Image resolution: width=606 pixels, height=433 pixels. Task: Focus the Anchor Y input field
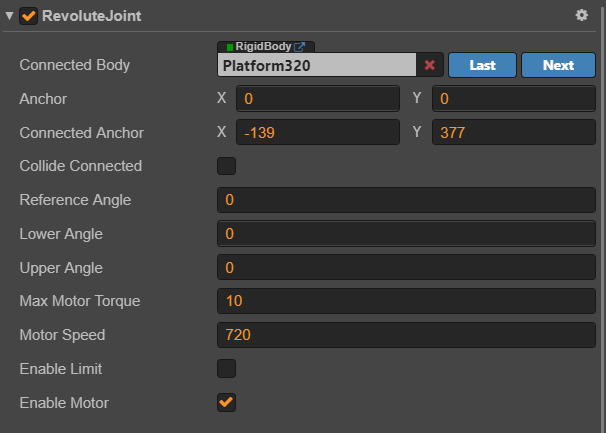click(x=513, y=99)
